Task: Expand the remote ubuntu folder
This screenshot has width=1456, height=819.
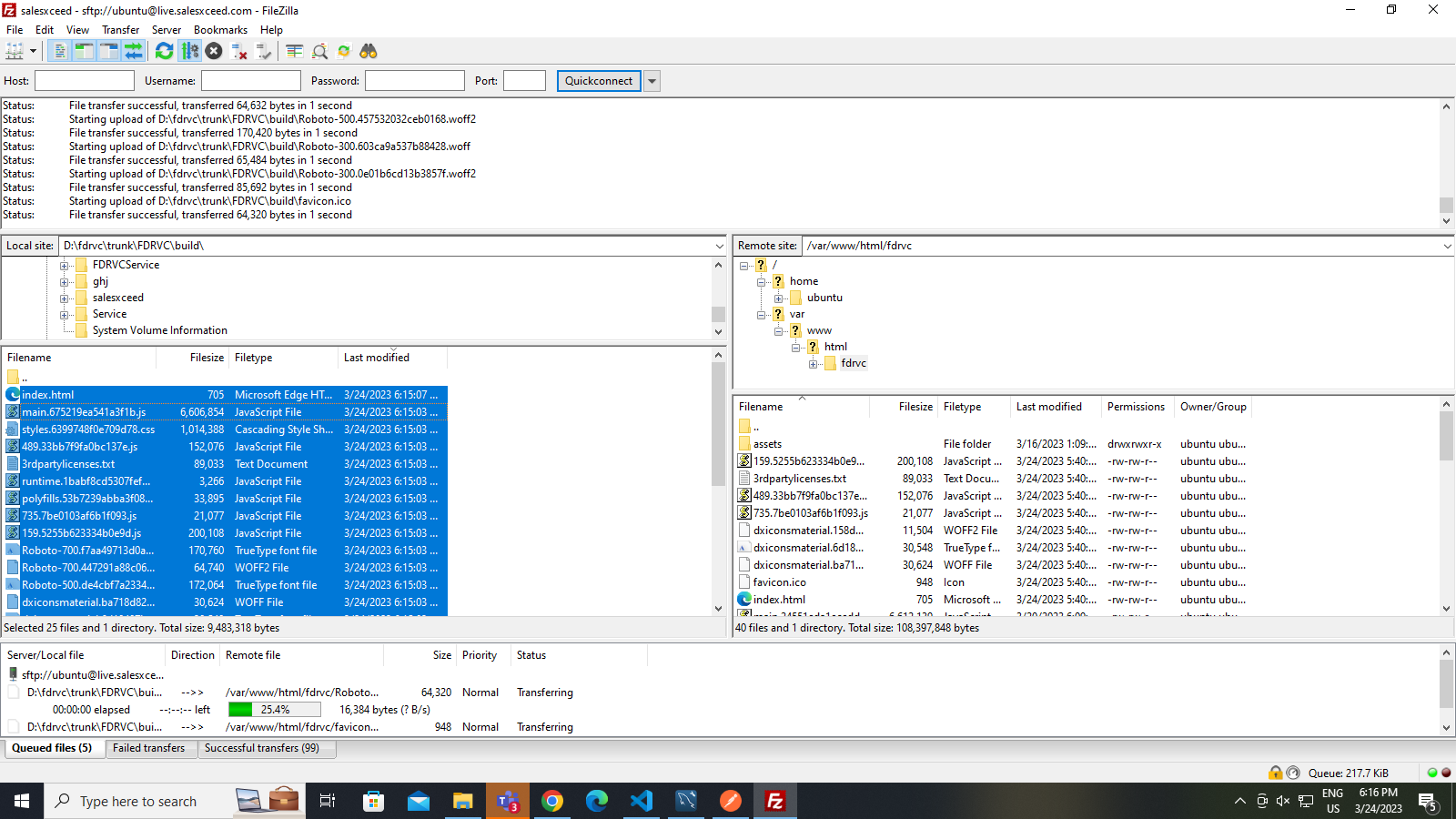Action: tap(779, 298)
